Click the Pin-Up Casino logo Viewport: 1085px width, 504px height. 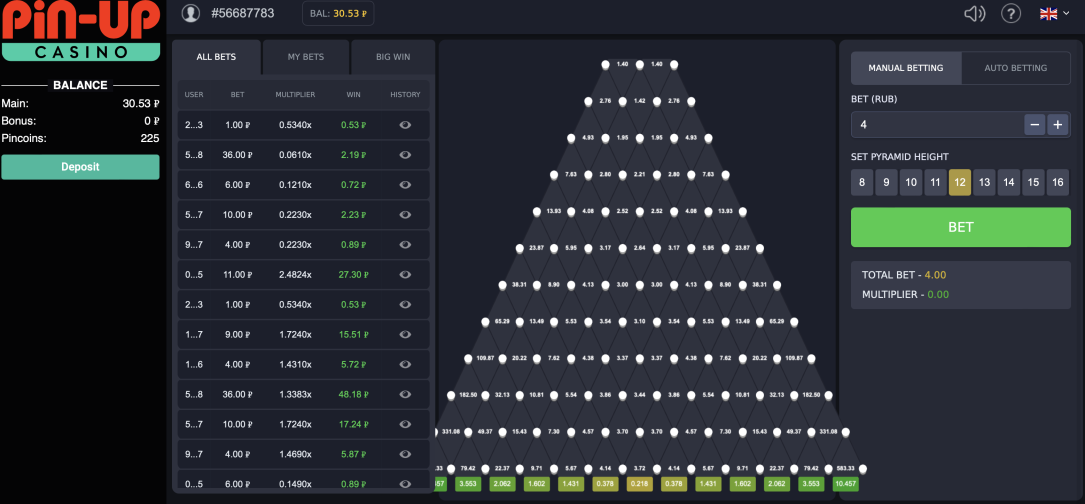click(80, 31)
